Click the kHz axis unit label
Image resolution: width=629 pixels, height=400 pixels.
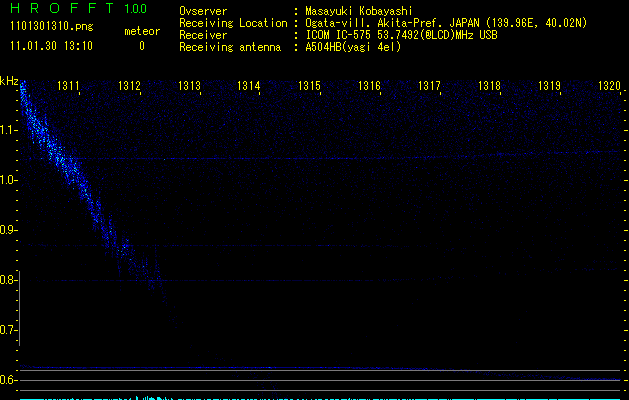tap(9, 81)
